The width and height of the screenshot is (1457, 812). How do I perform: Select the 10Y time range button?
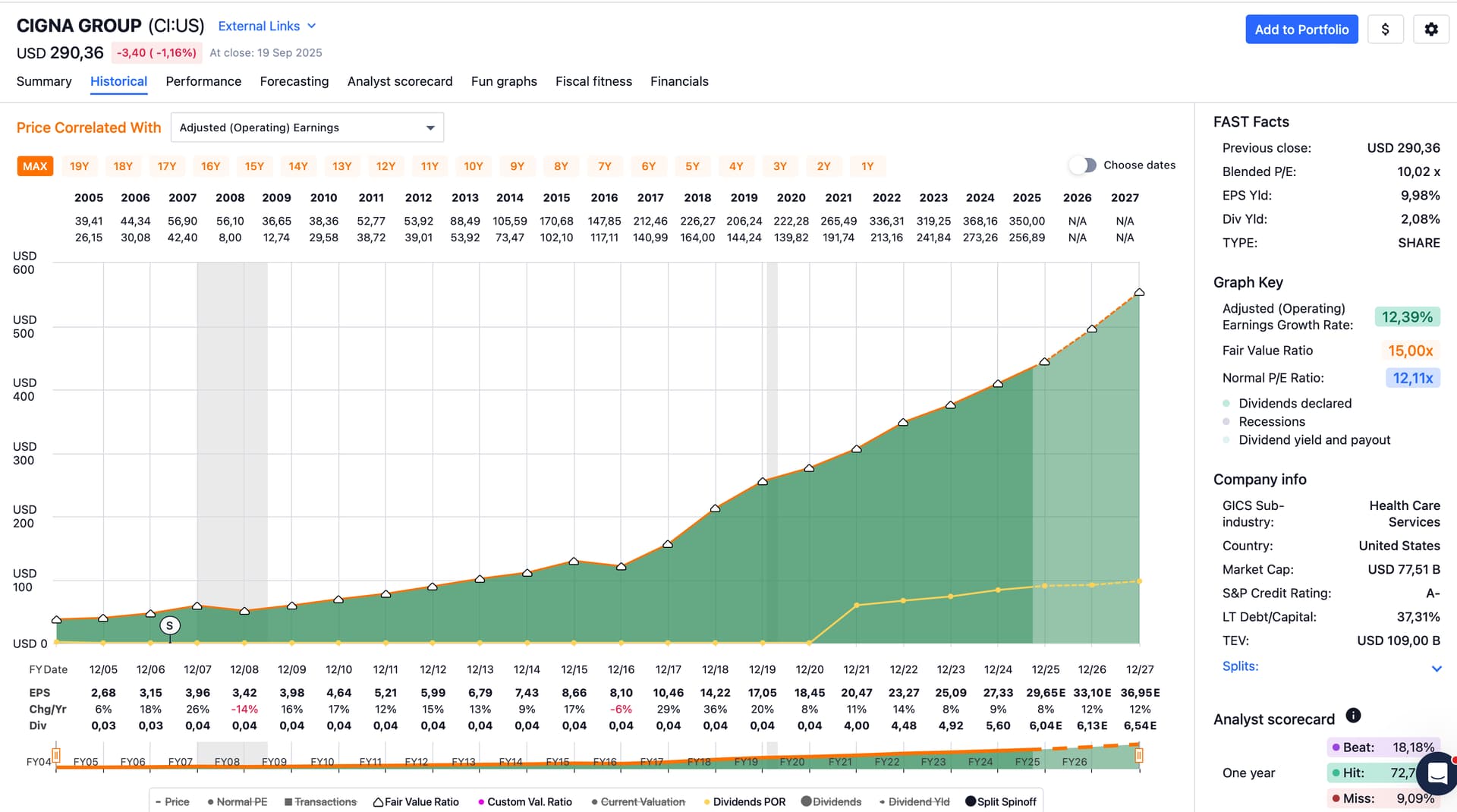coord(473,166)
